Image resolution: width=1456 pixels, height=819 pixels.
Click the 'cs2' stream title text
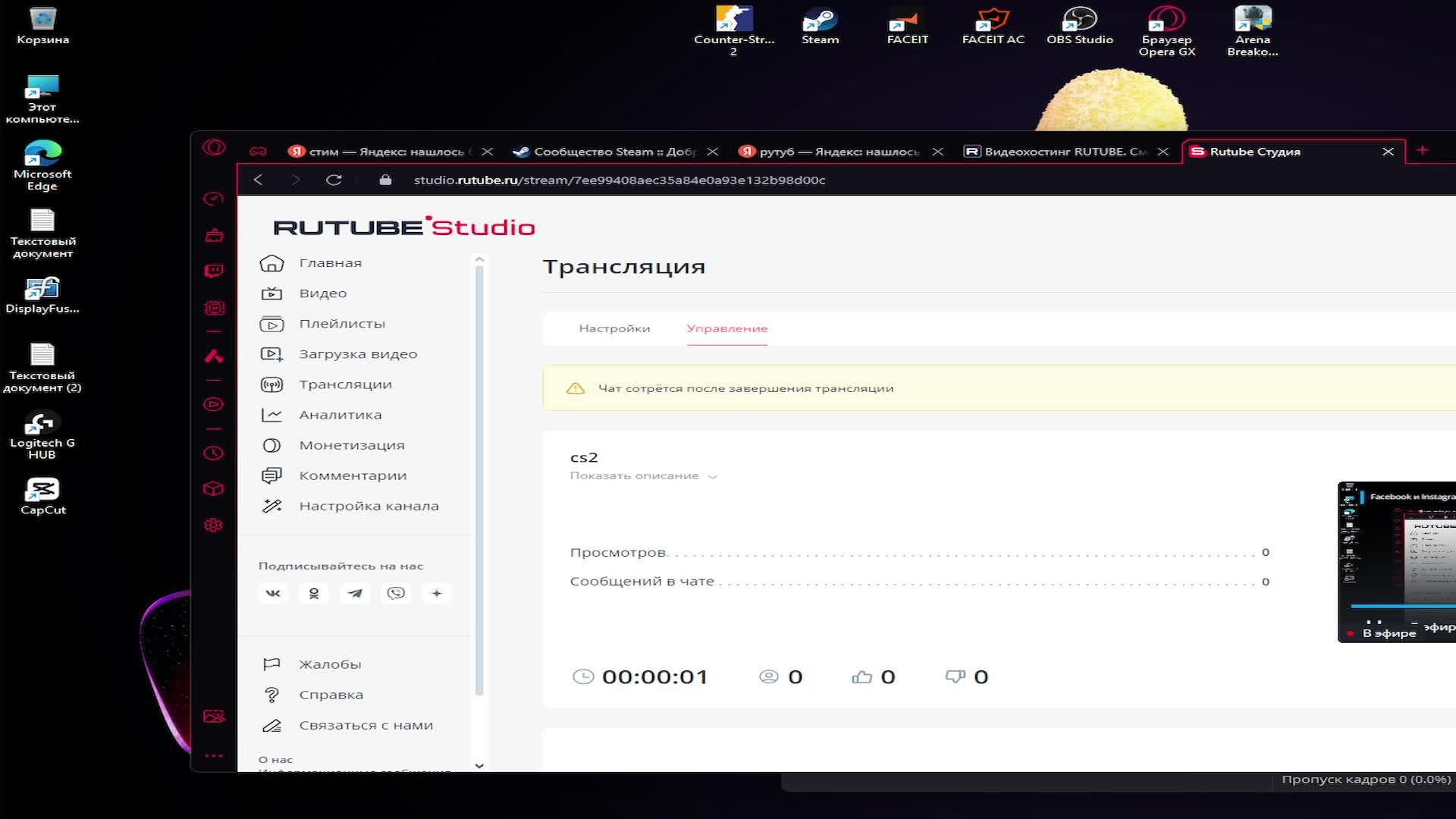click(x=584, y=457)
